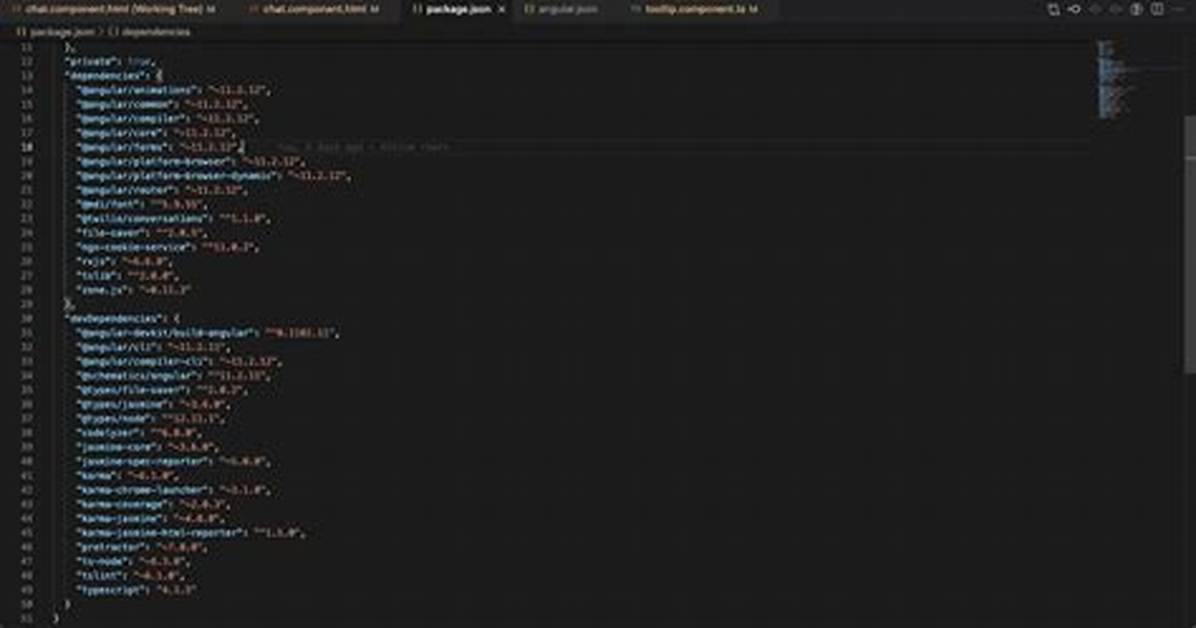Select the package.json tab
This screenshot has height=628, width=1196.
click(x=458, y=9)
